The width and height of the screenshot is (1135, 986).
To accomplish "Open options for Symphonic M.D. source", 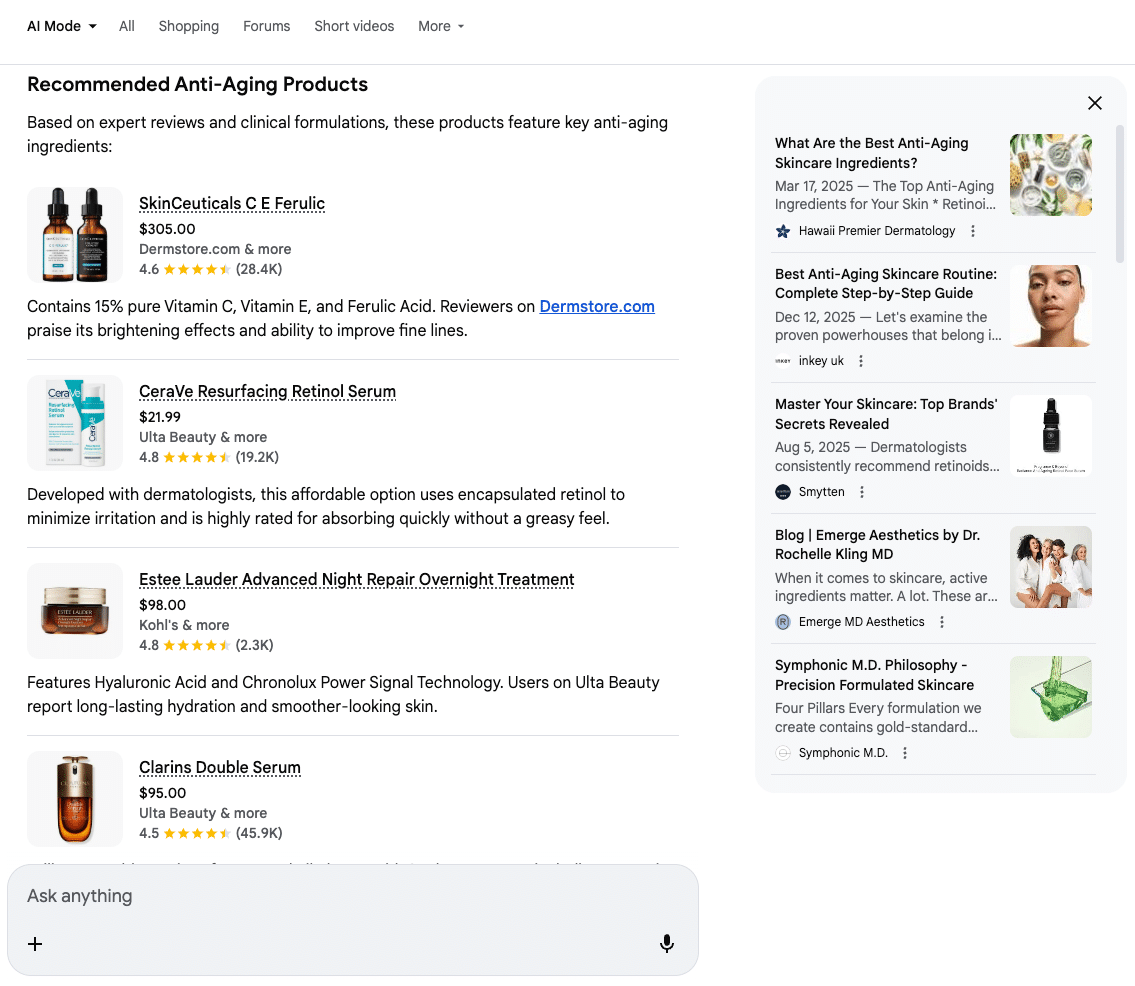I will 905,753.
